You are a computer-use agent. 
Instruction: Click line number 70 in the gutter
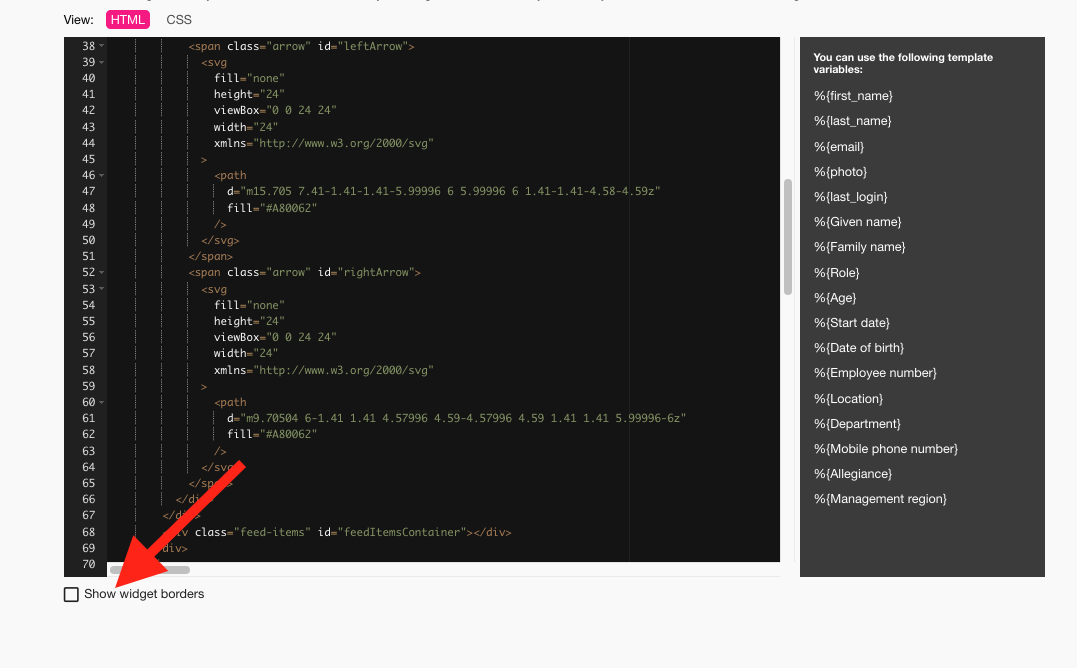click(x=88, y=564)
